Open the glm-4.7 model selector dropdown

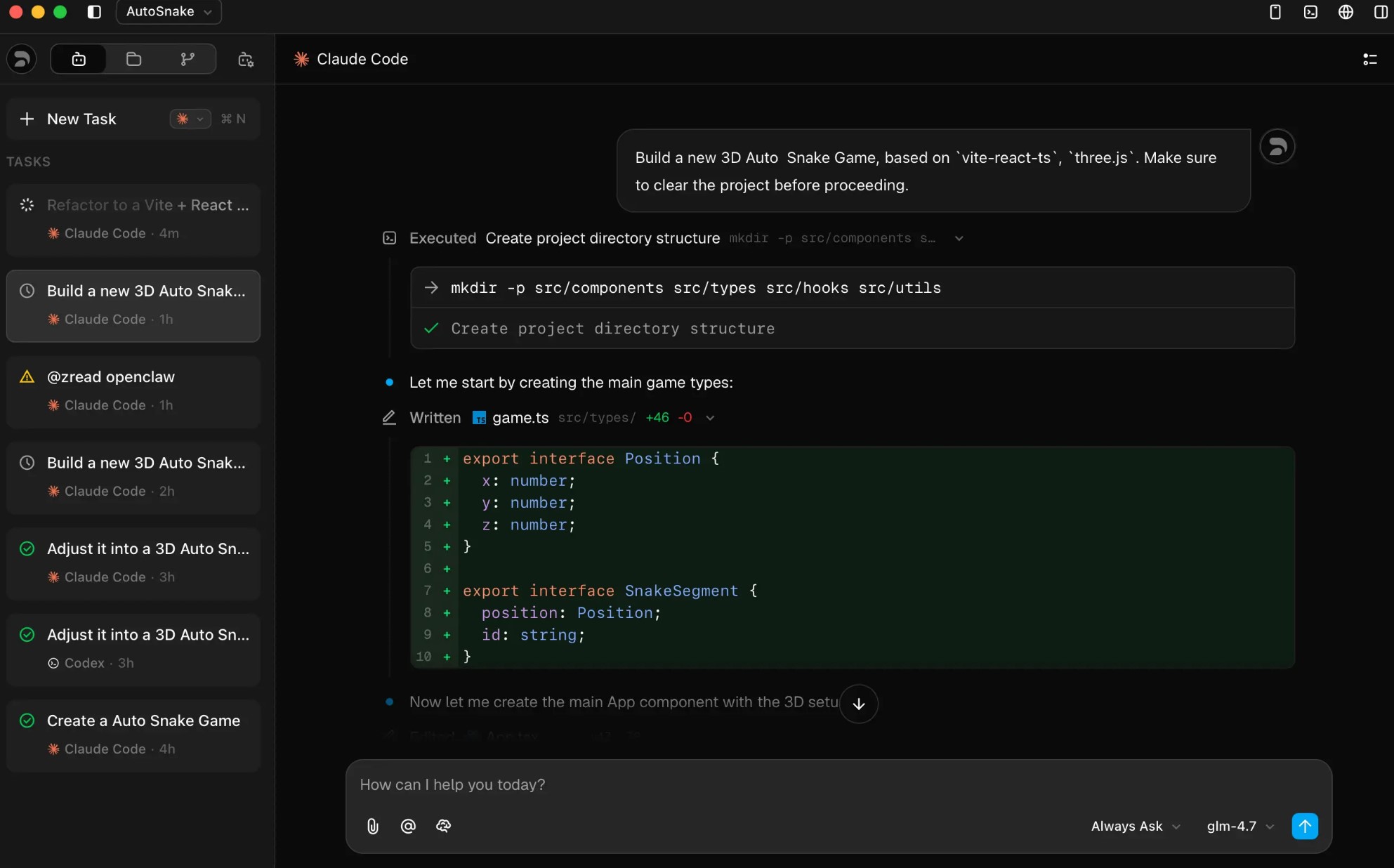click(x=1240, y=826)
